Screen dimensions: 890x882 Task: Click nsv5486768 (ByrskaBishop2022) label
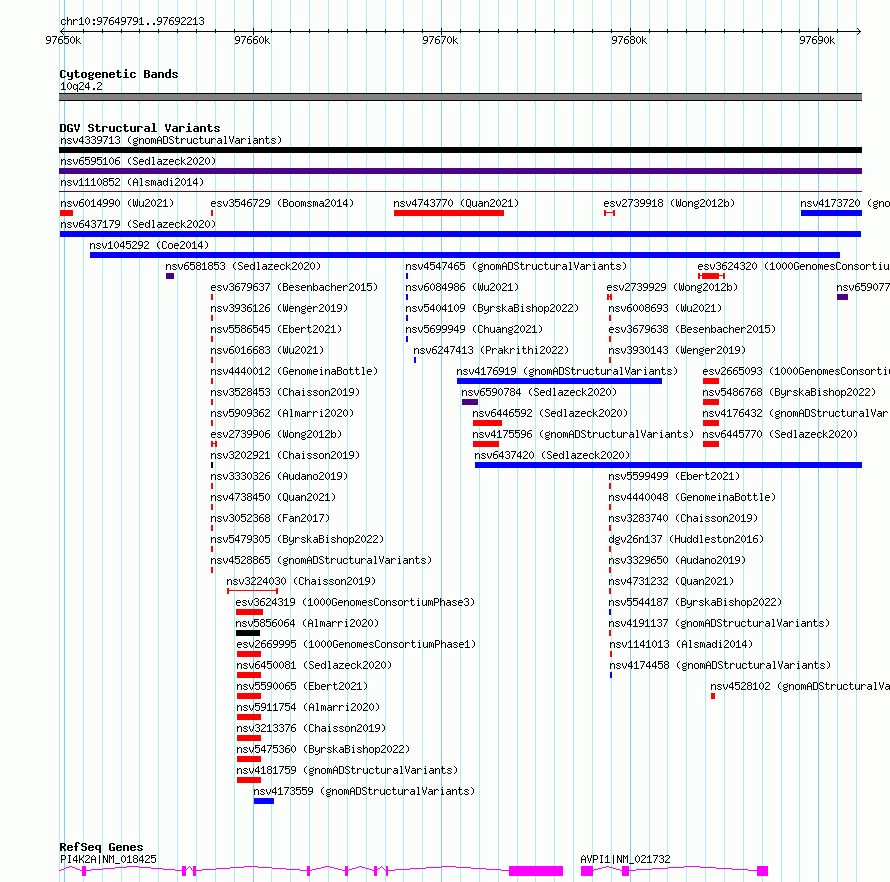(790, 392)
